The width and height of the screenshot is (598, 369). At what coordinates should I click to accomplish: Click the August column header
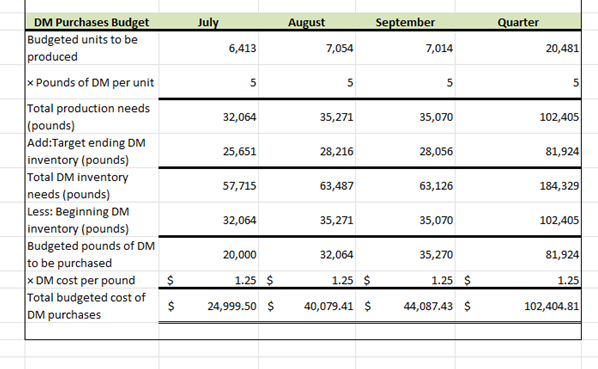(x=307, y=22)
